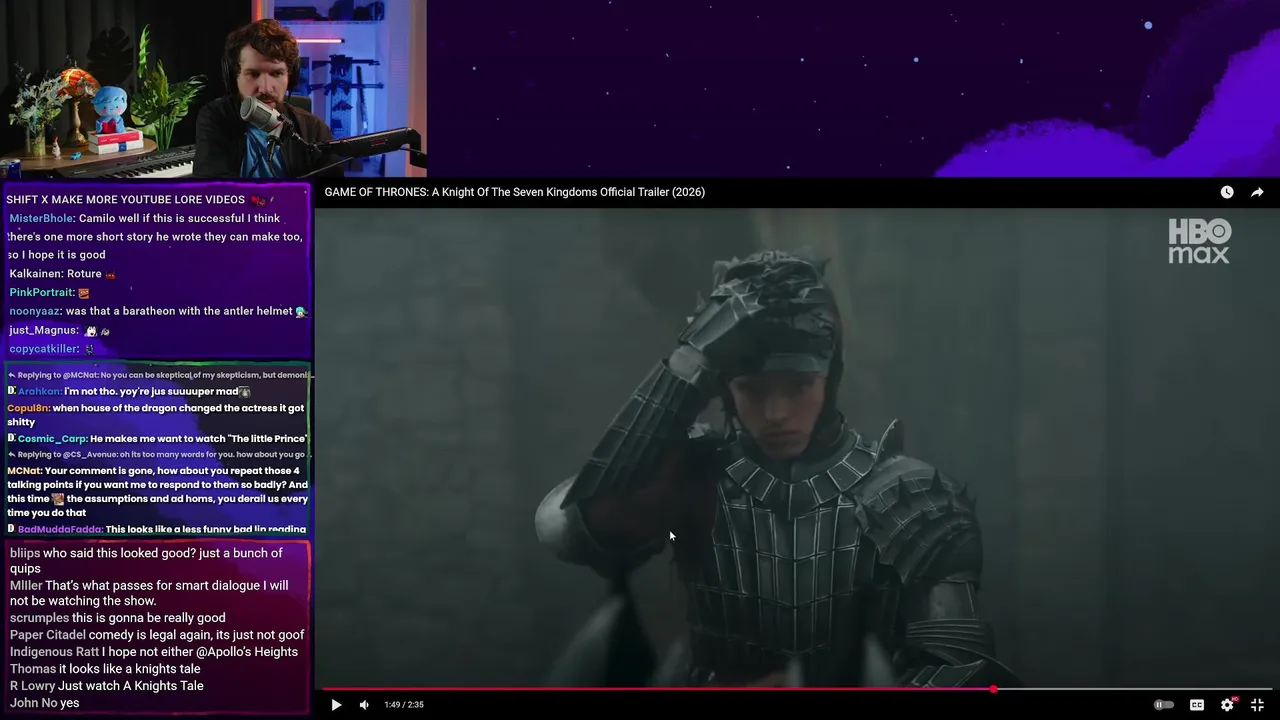
Task: Open video settings gear
Action: pyautogui.click(x=1227, y=705)
